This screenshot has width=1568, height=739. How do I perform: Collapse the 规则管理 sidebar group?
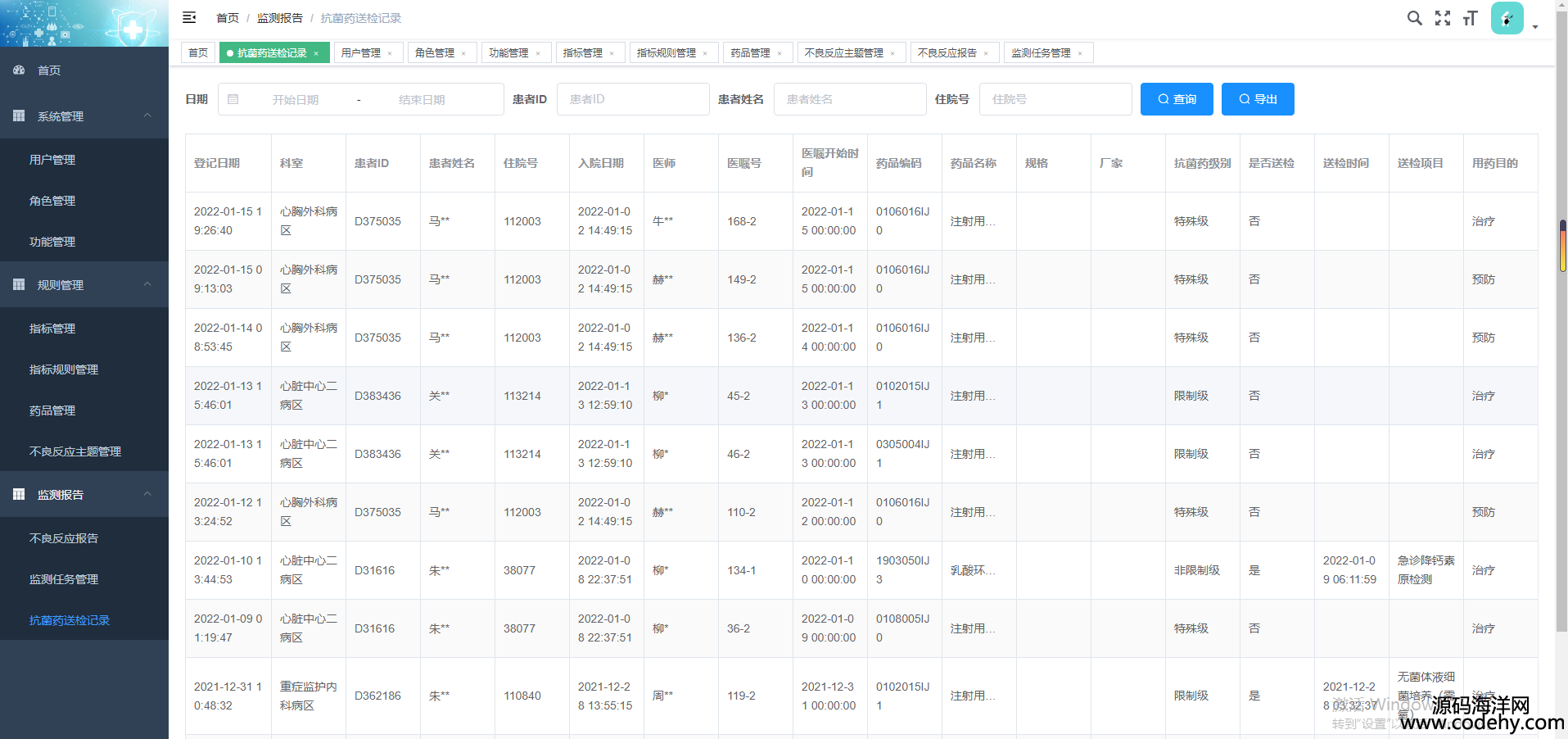[147, 284]
